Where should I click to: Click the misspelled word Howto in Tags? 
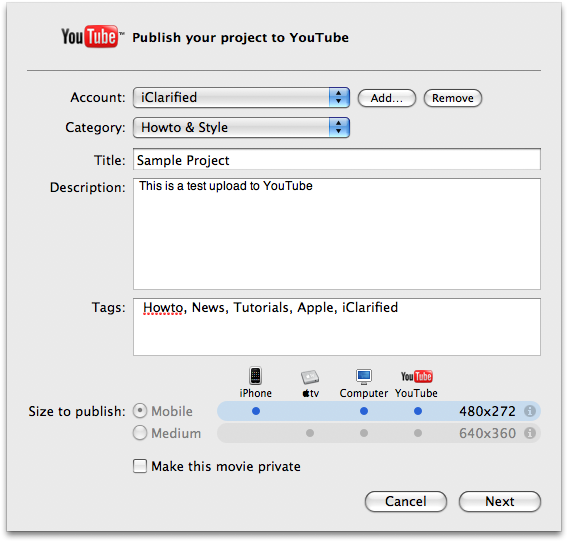click(x=163, y=308)
